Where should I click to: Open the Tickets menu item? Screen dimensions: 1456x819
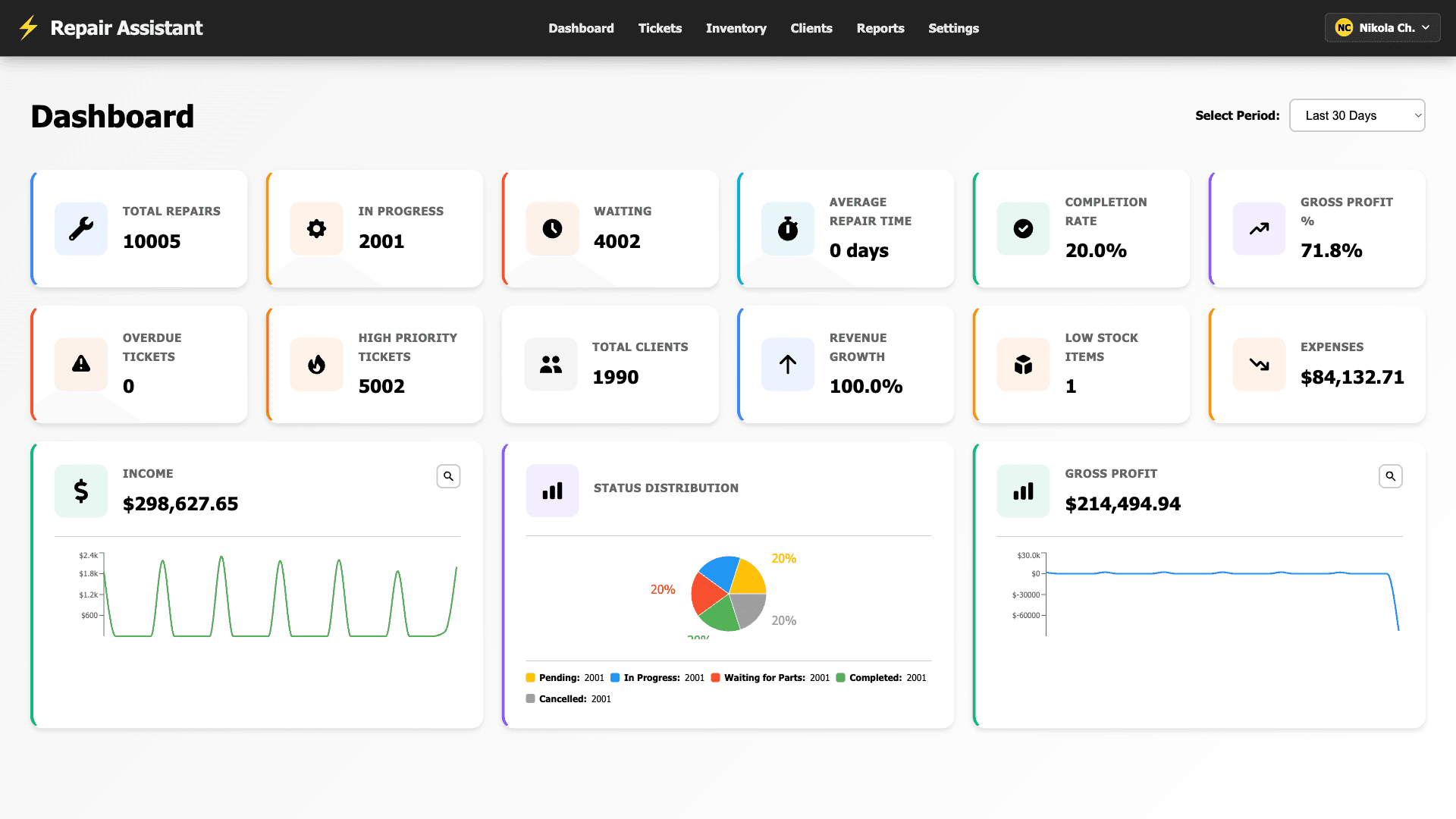pos(659,28)
